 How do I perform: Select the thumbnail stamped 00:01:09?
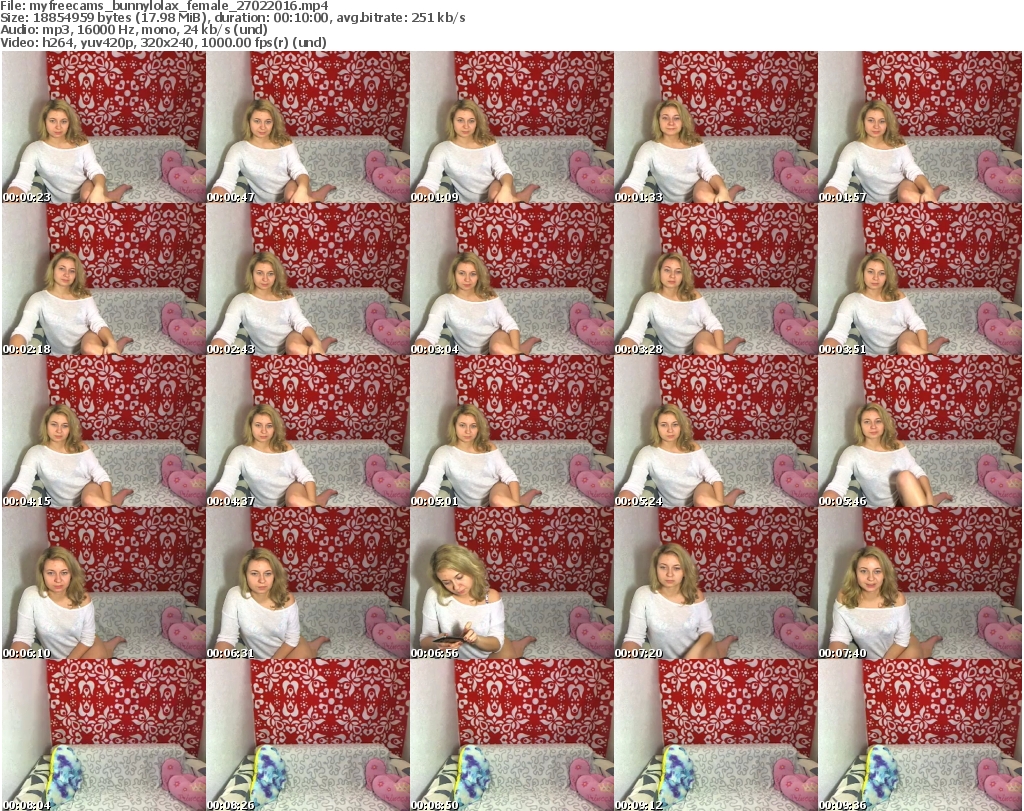[x=512, y=127]
